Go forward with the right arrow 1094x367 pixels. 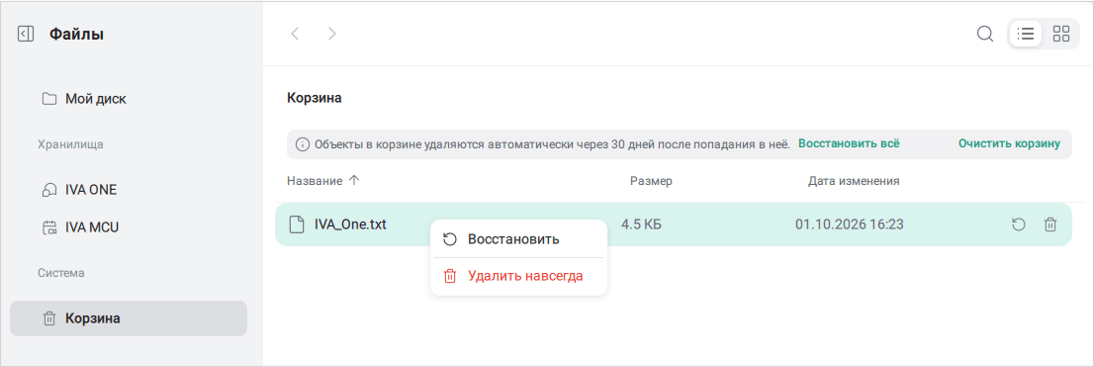click(332, 33)
